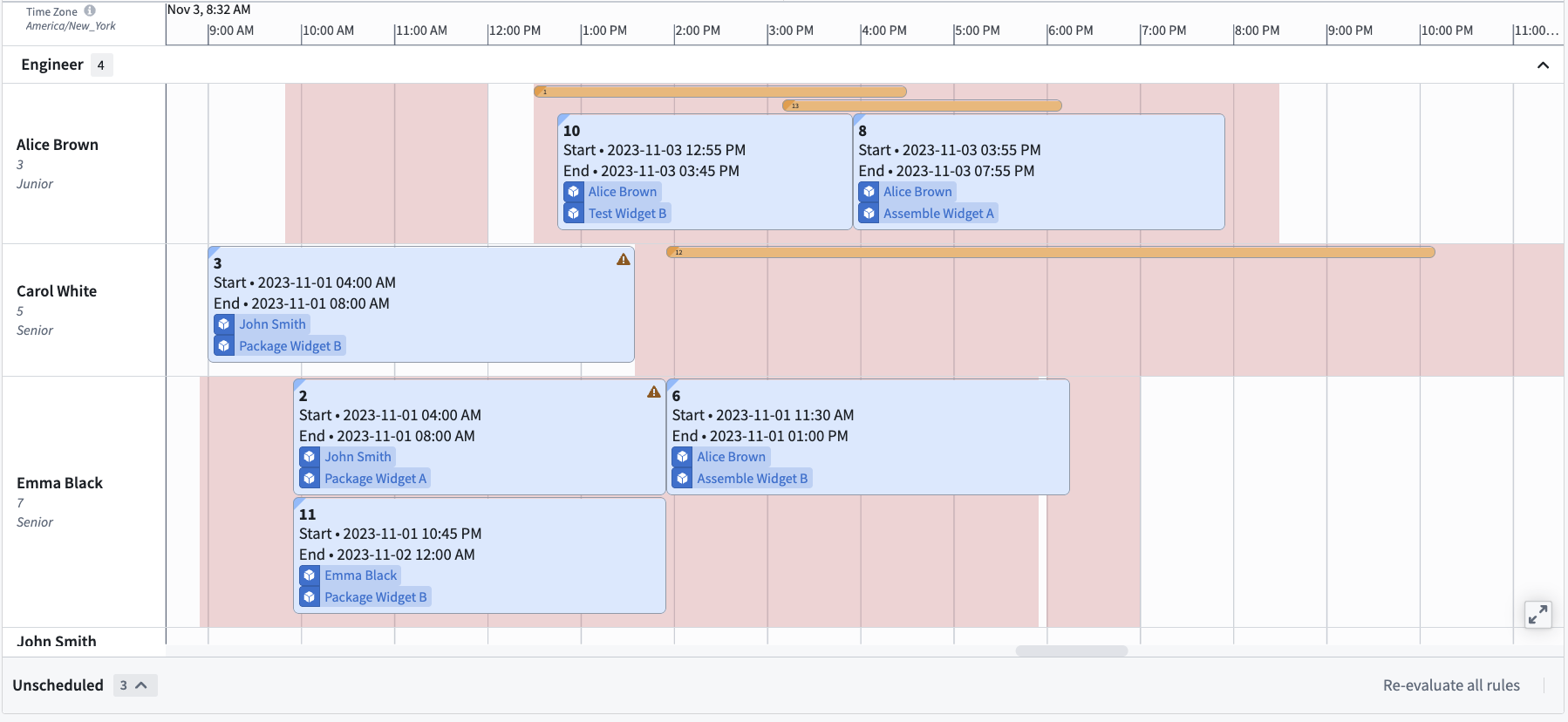Click cube icon beside Alice Brown in task 10

click(574, 192)
